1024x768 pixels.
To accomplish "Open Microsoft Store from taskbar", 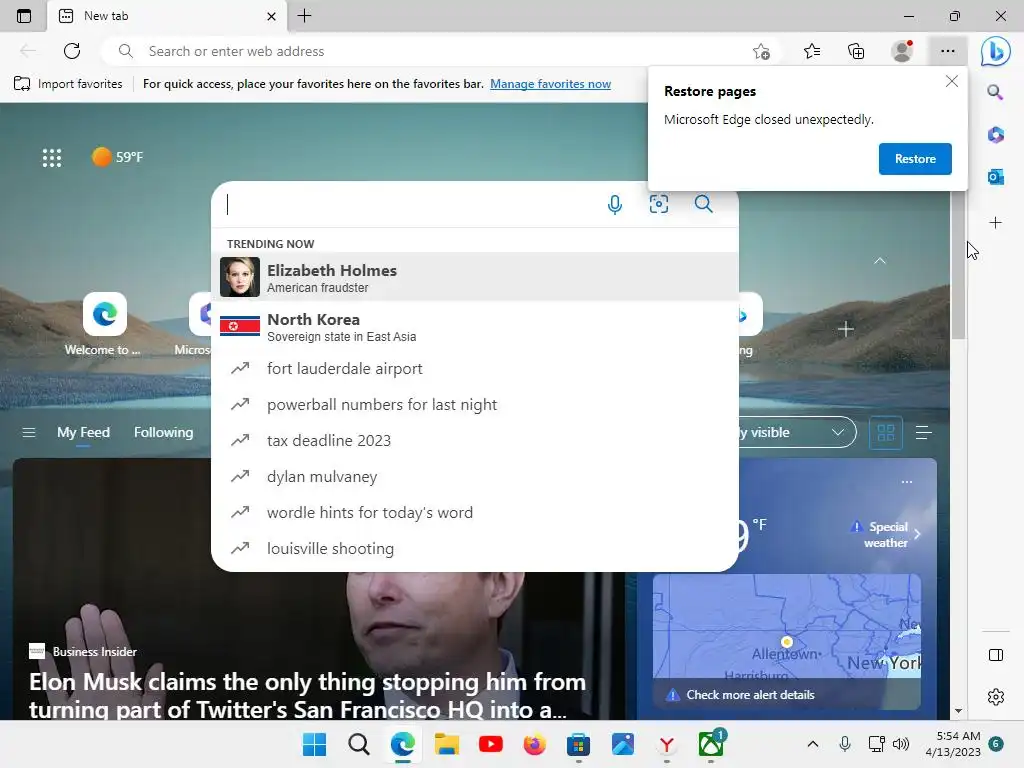I will (x=578, y=744).
